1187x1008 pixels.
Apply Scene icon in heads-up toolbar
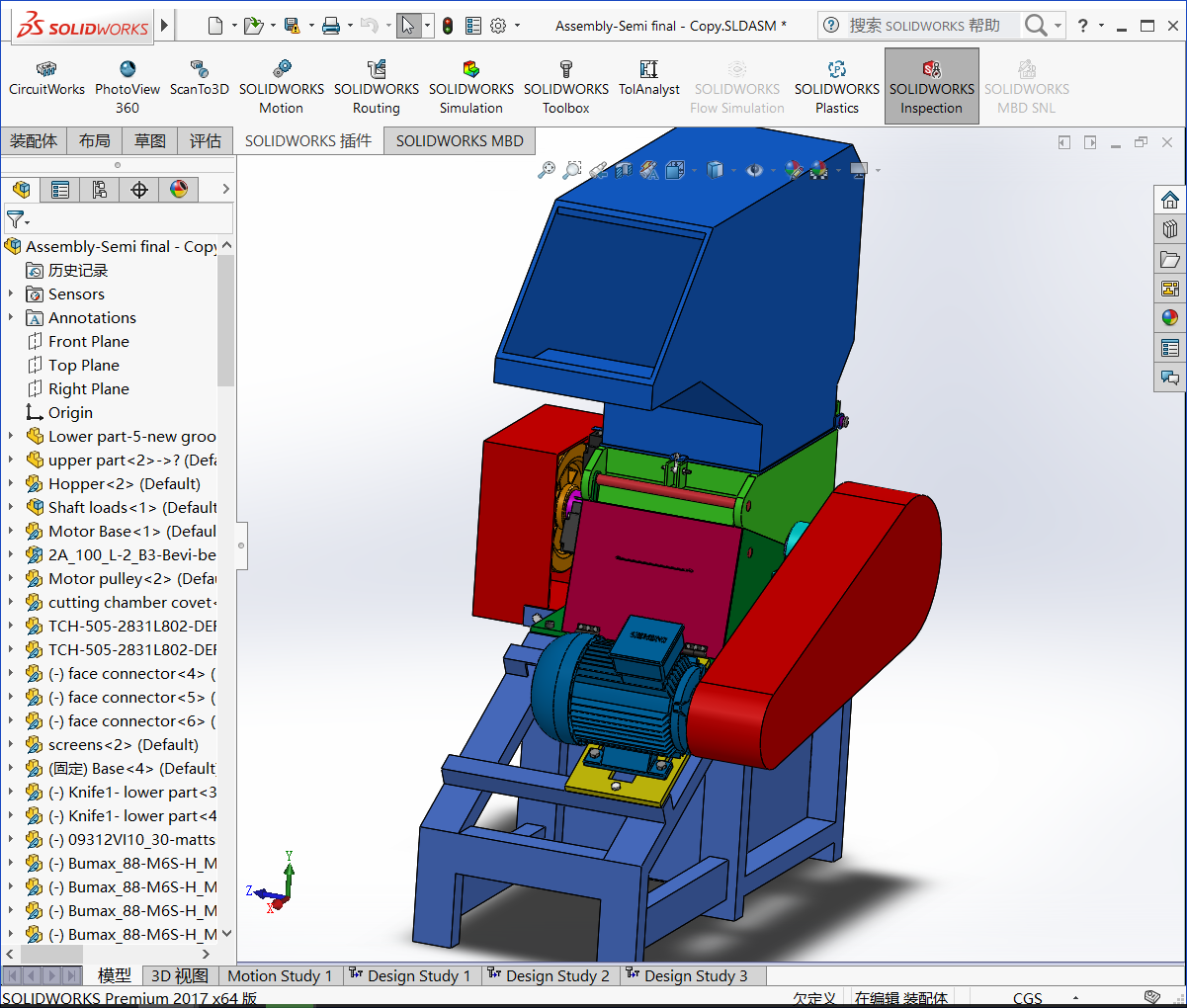[x=819, y=170]
